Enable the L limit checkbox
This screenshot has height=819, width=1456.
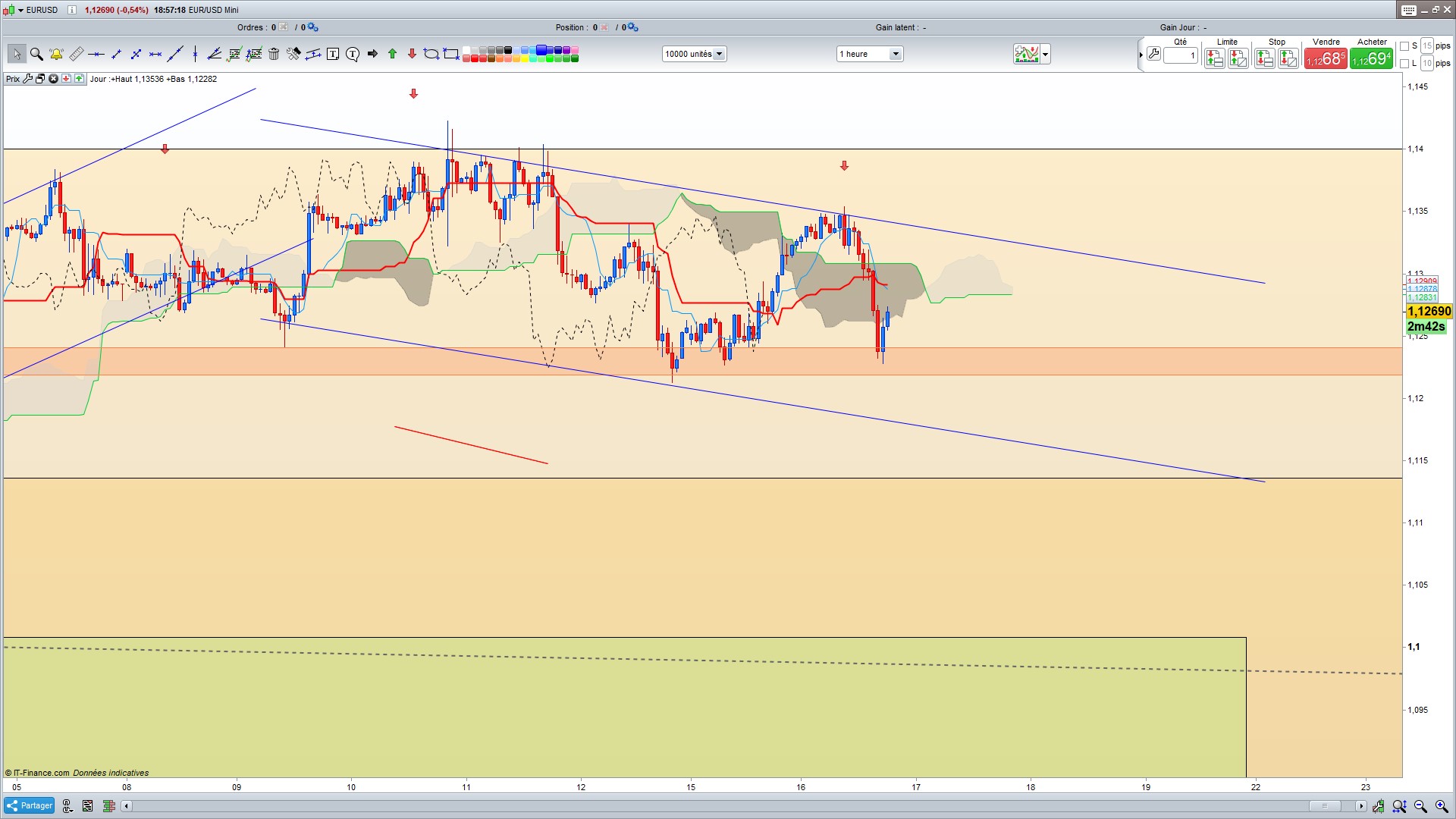[x=1404, y=64]
